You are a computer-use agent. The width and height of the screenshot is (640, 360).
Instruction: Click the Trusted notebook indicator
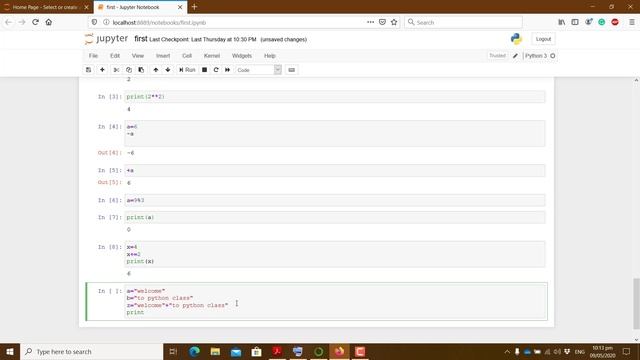pyautogui.click(x=497, y=56)
